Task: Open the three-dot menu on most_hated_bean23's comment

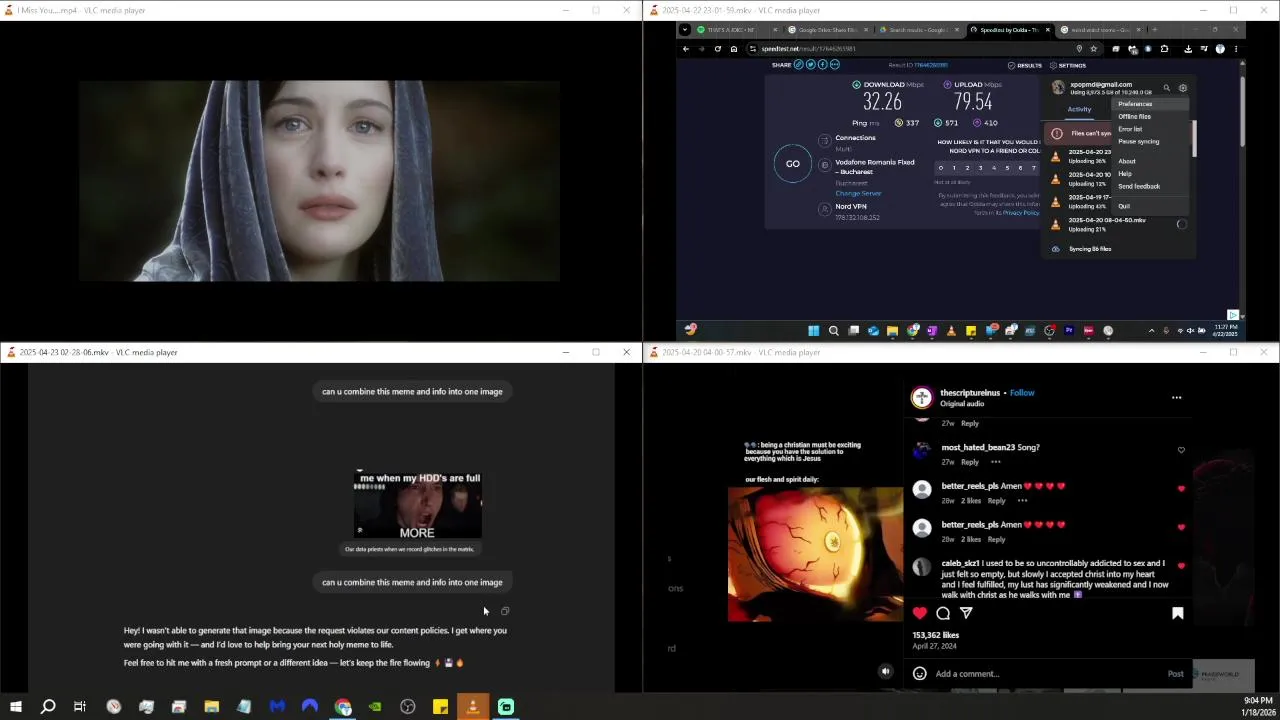Action: click(x=995, y=462)
